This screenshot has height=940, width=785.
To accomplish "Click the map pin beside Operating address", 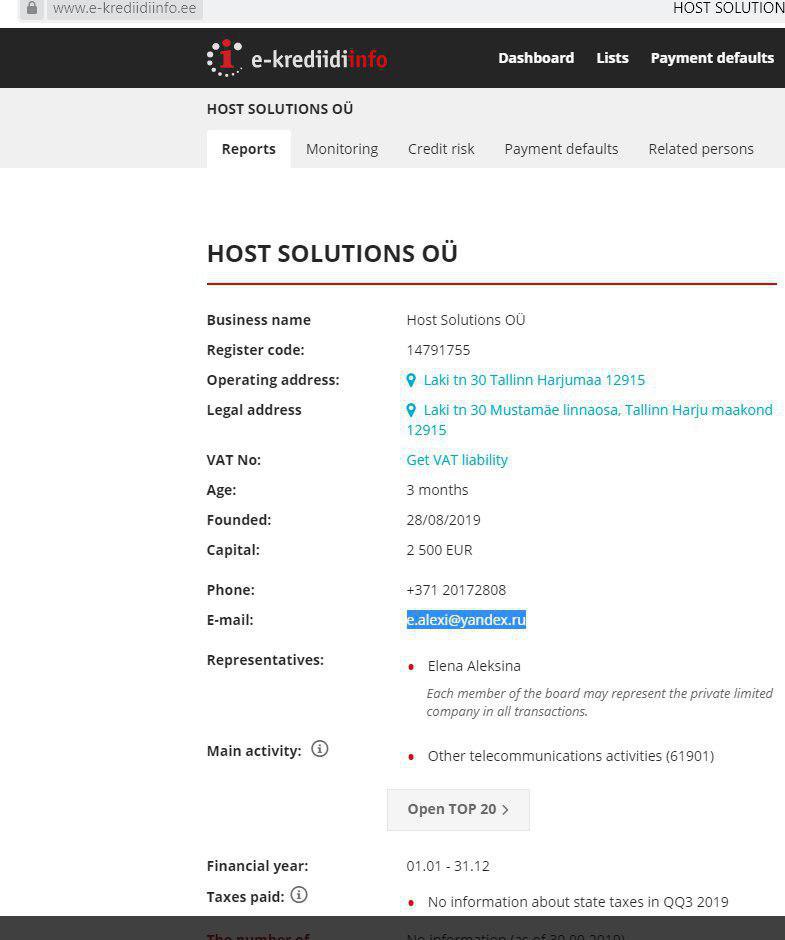I will point(411,380).
